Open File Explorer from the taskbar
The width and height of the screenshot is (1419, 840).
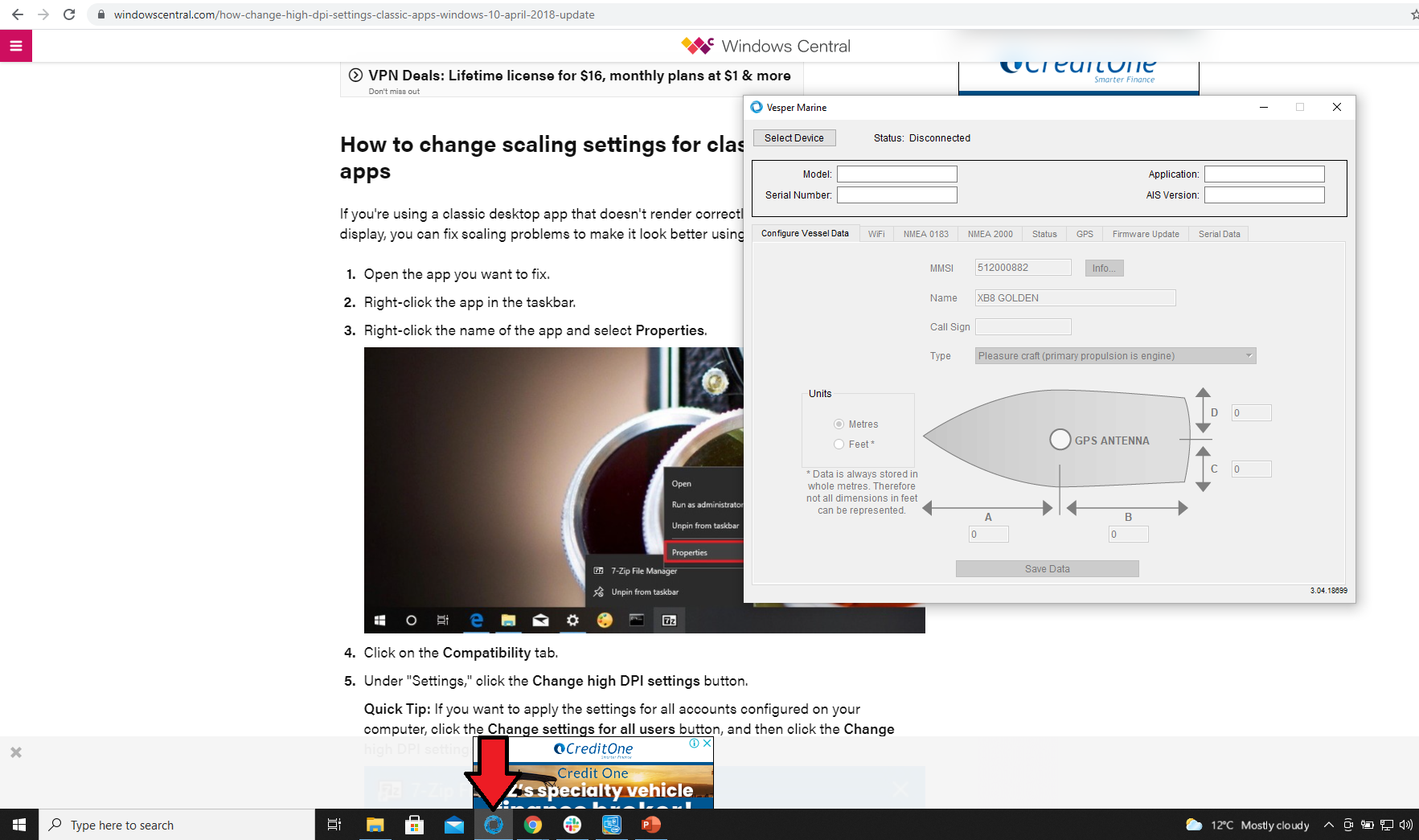pyautogui.click(x=375, y=825)
